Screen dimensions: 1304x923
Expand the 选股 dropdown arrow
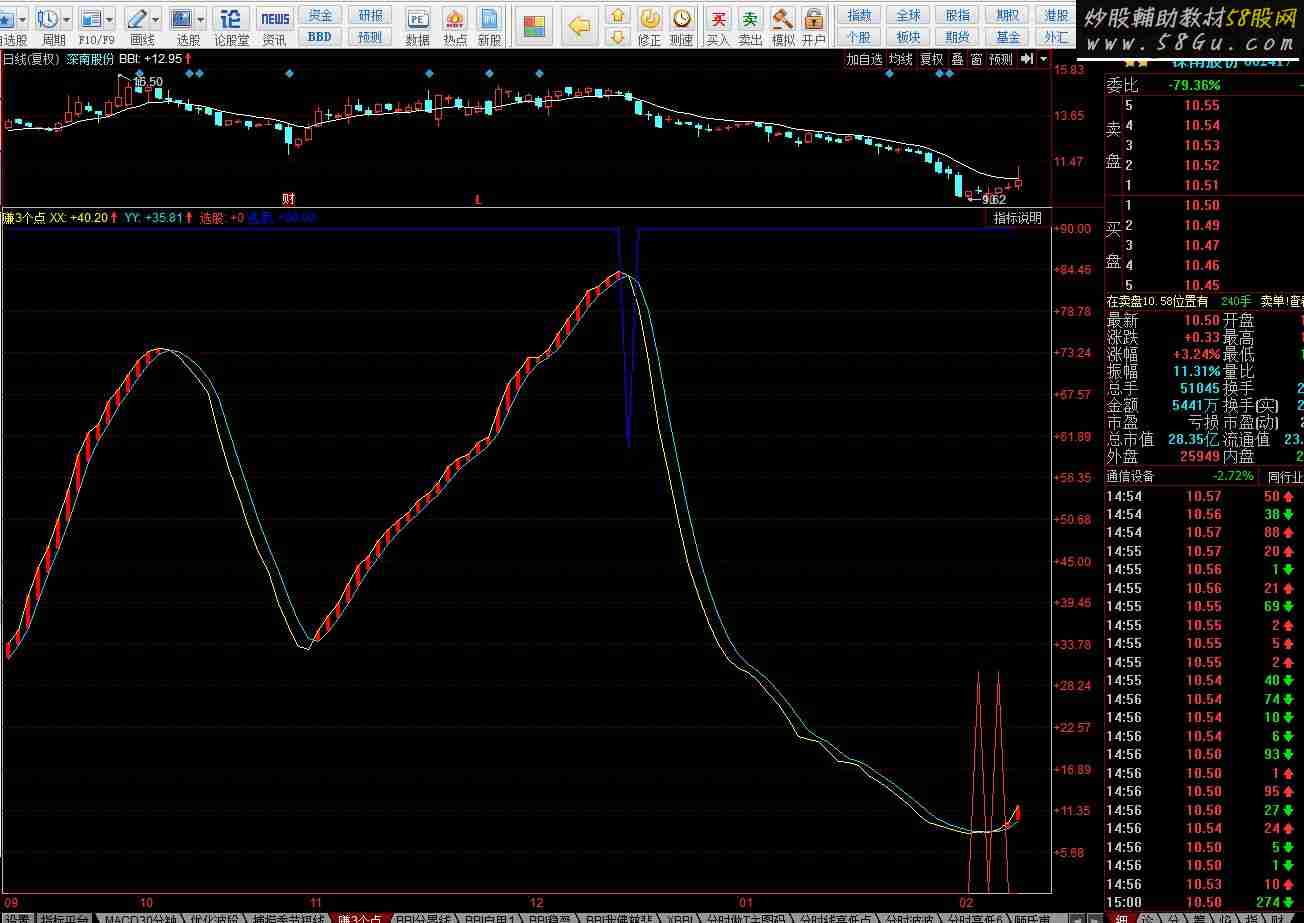pyautogui.click(x=200, y=19)
